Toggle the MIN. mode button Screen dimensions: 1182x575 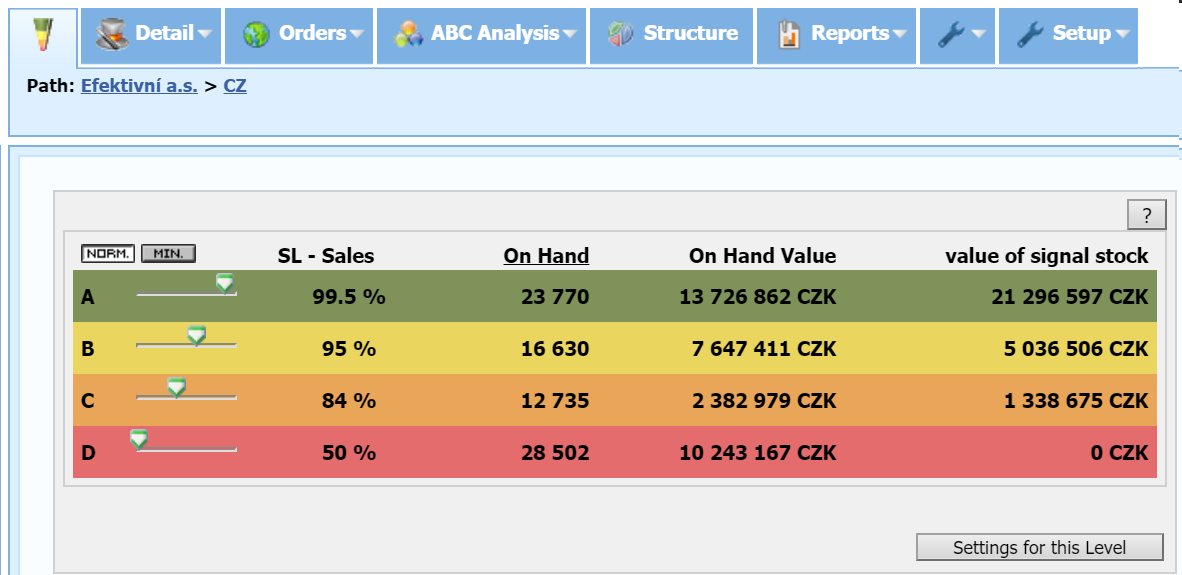coord(168,254)
